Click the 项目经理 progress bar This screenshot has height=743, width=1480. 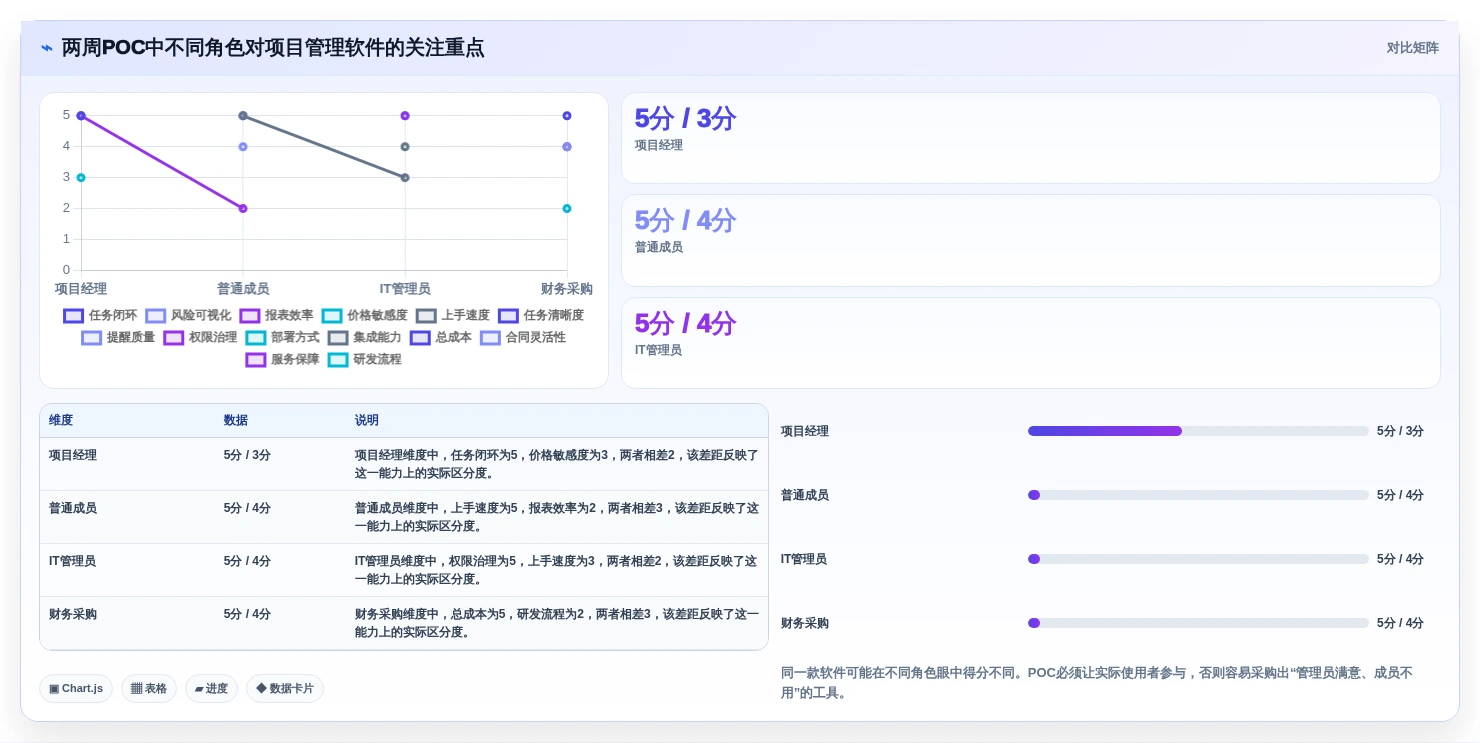tap(1198, 431)
